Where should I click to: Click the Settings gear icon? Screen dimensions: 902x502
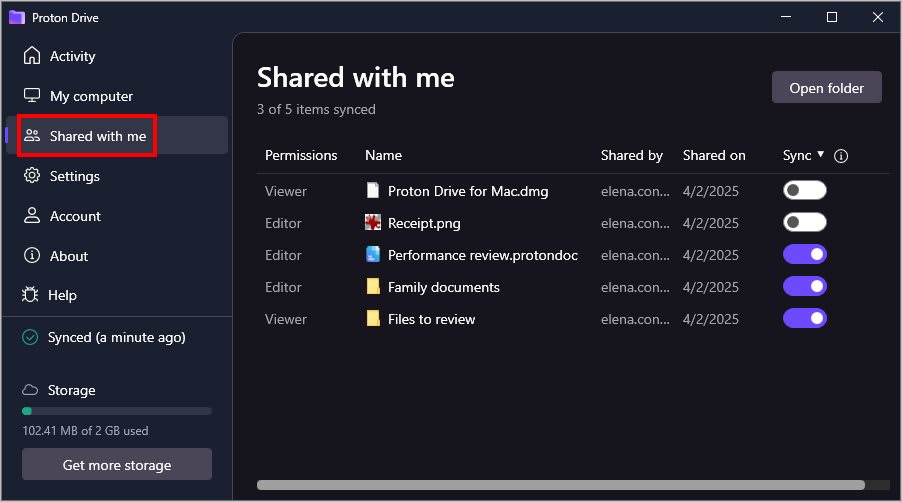tap(32, 175)
